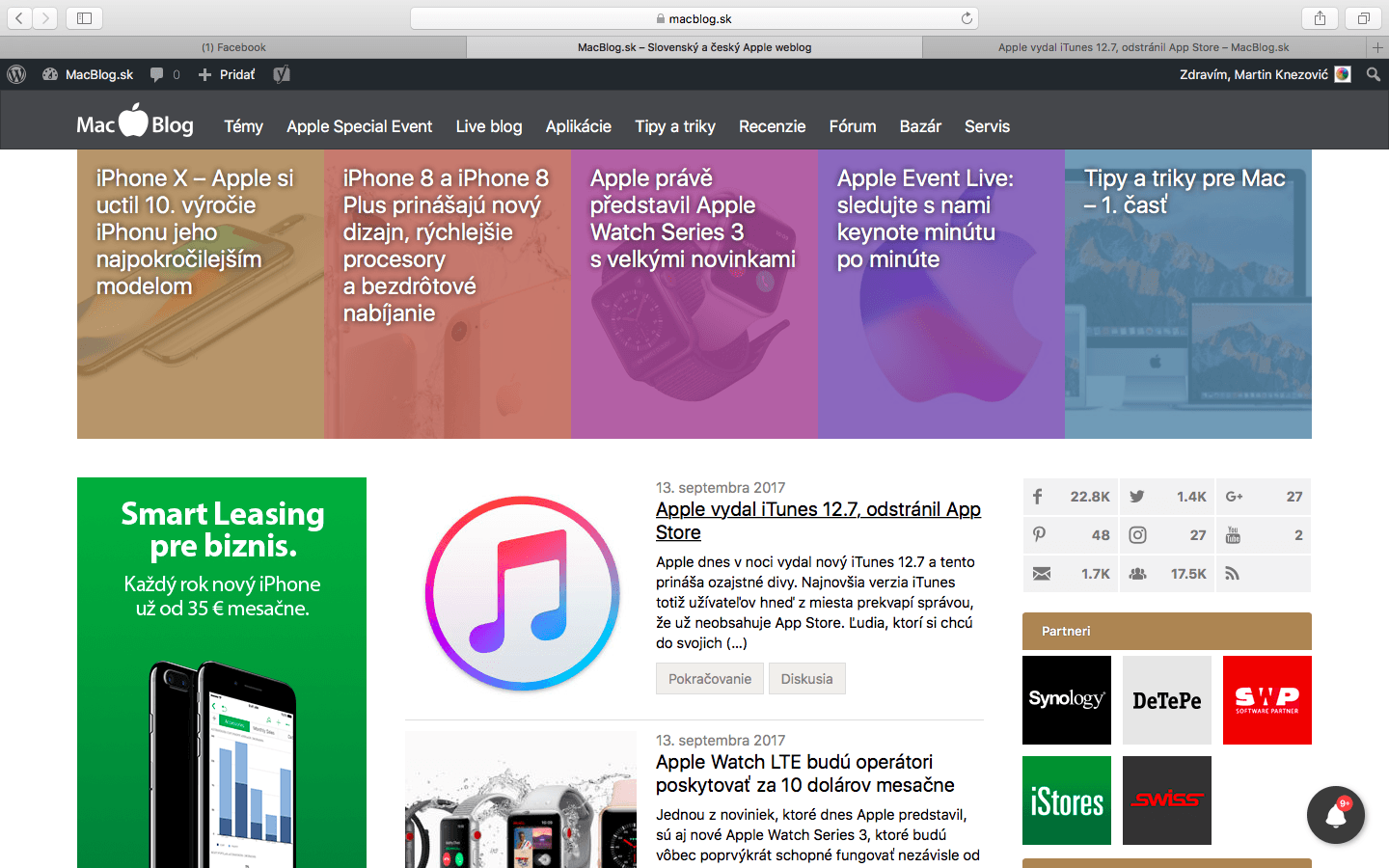Click the RSS feed icon
Viewport: 1389px width, 868px height.
(1232, 574)
